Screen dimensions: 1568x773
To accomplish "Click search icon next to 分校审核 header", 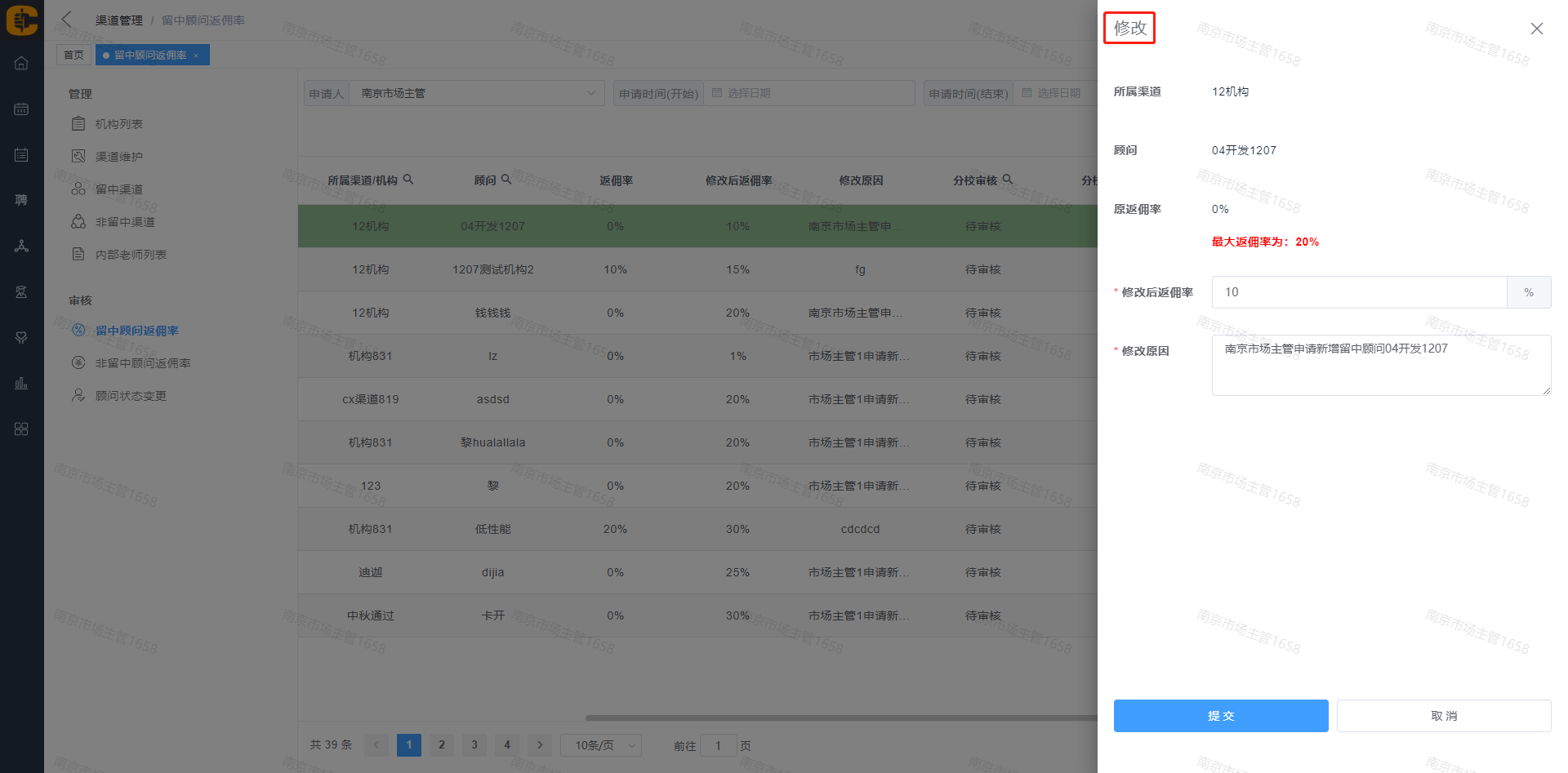I will tap(1008, 180).
